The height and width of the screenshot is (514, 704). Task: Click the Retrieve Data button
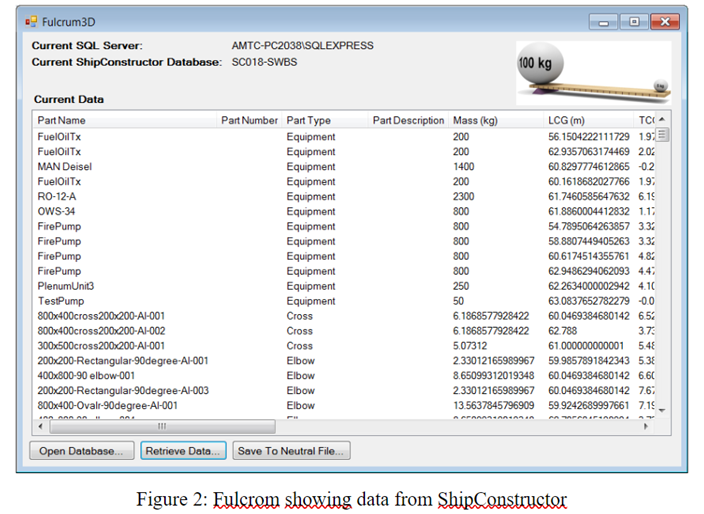(185, 451)
